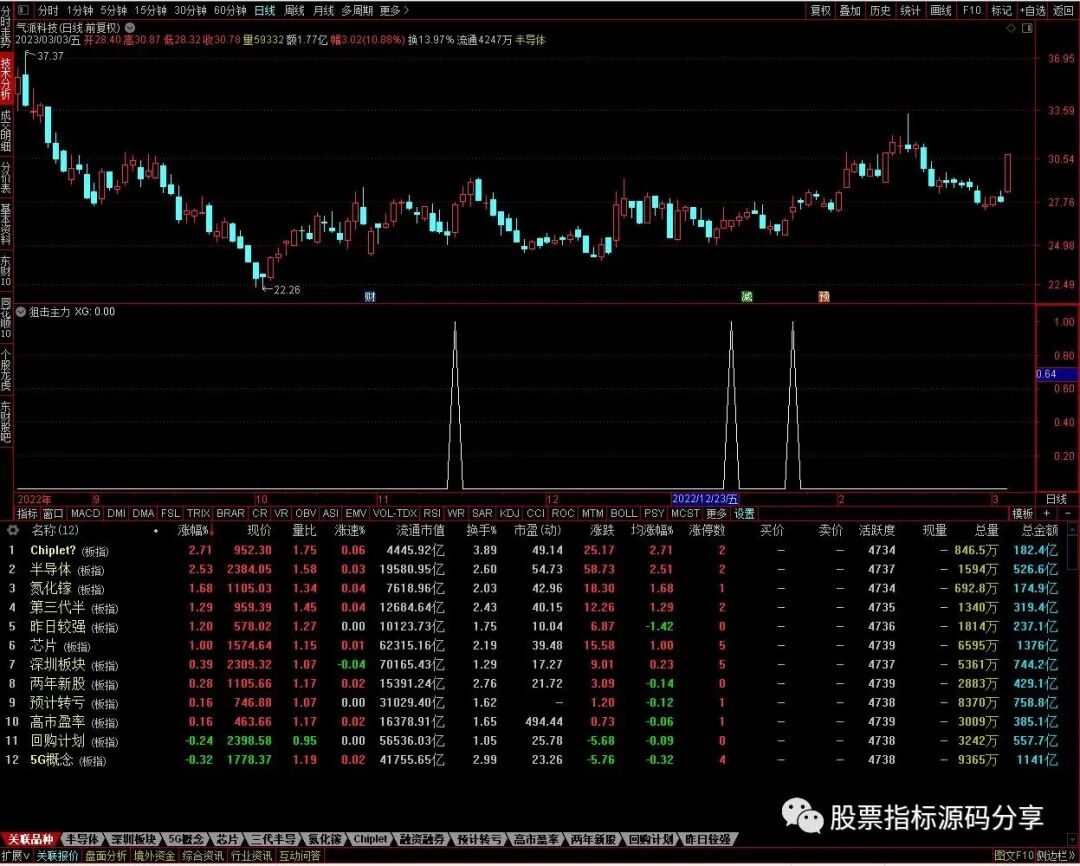
Task: Select the CCI indicator
Action: pyautogui.click(x=535, y=513)
